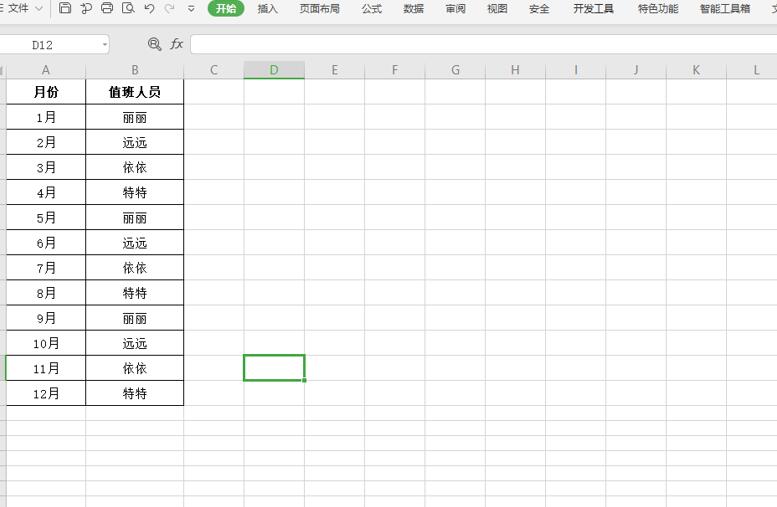Image resolution: width=777 pixels, height=507 pixels.
Task: Open the 开发工具 tab
Action: click(593, 8)
